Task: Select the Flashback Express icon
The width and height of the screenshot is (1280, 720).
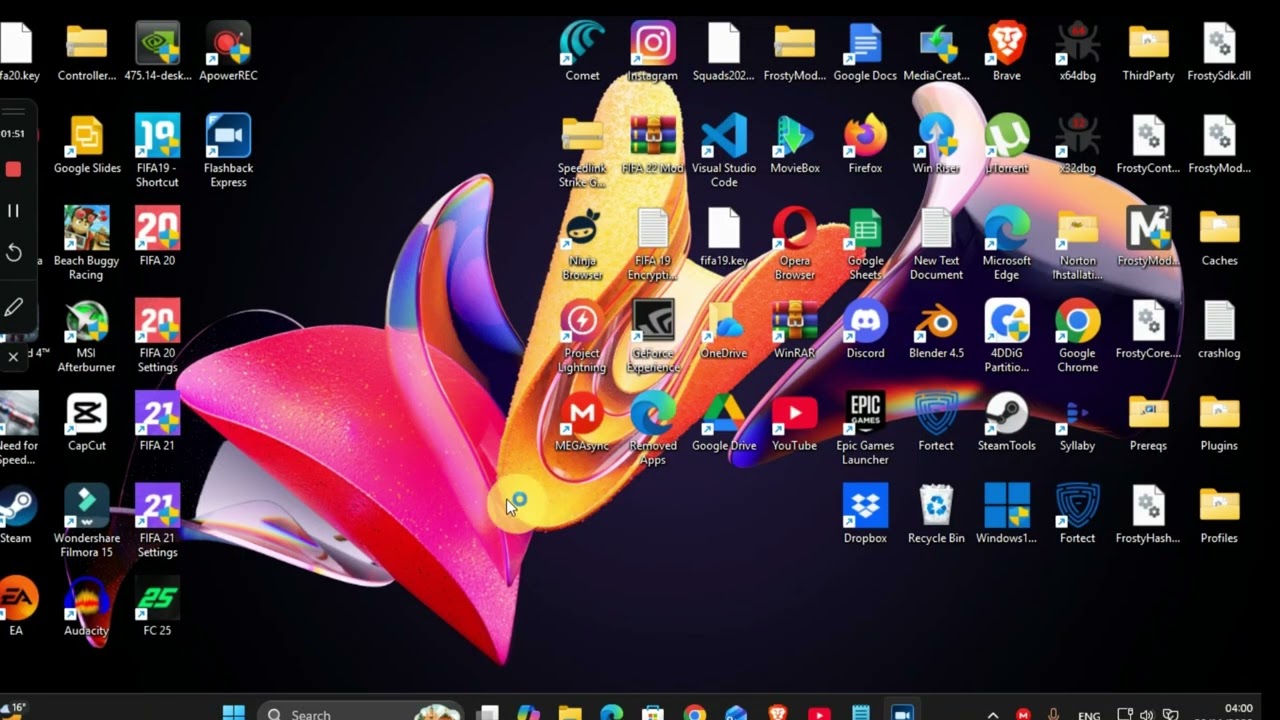Action: (228, 150)
